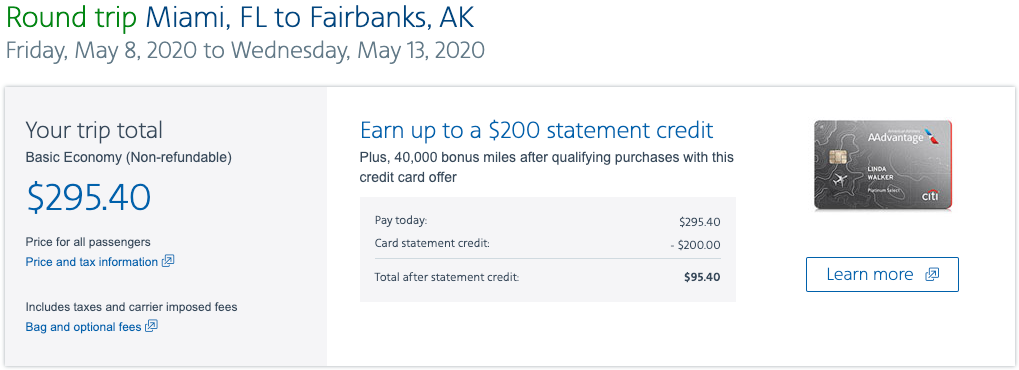
Task: Select the AAdvantage credit card image
Action: [x=883, y=165]
